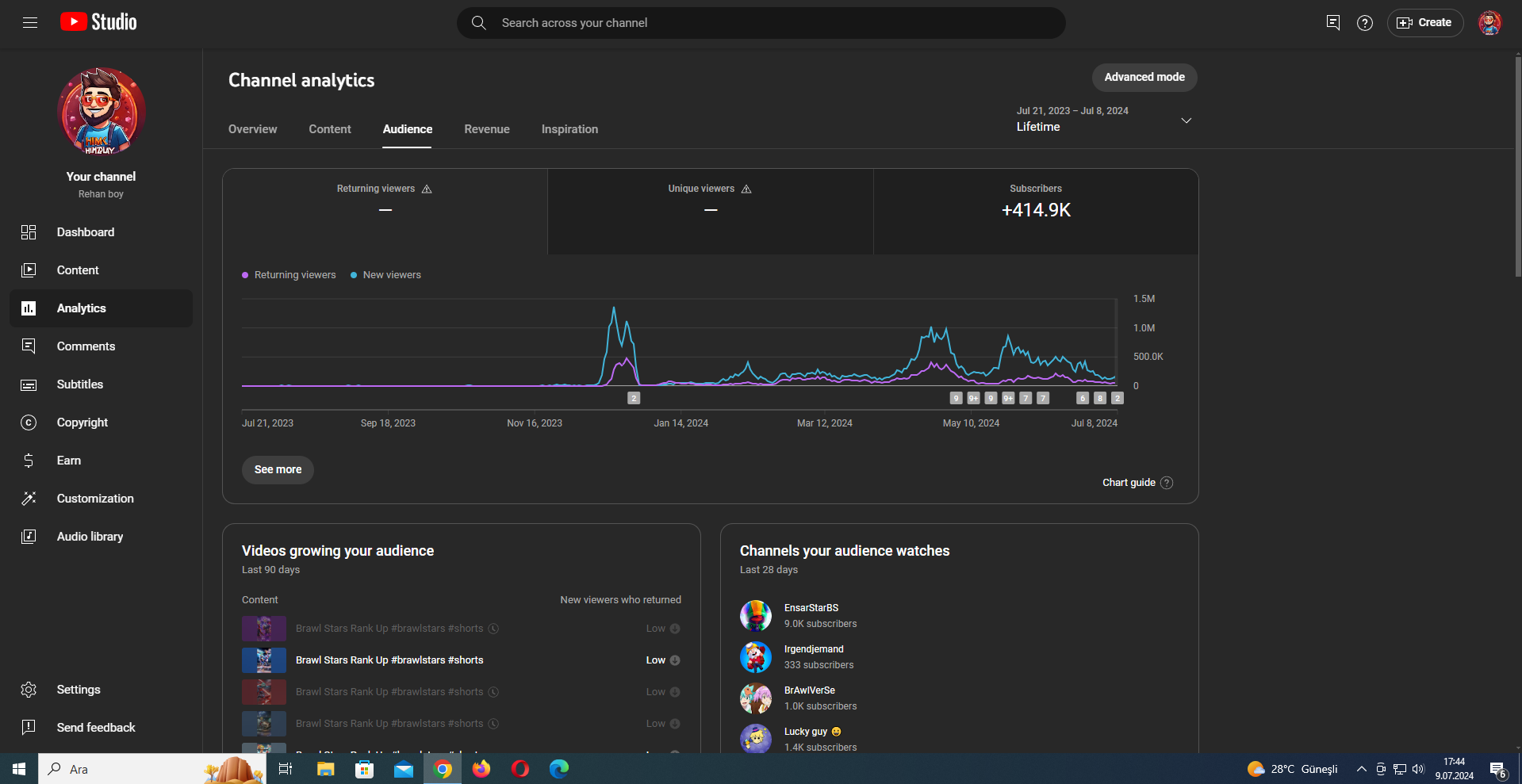Click the timeline marker labeled 2 near Jan 2024
The height and width of the screenshot is (784, 1522).
point(634,398)
